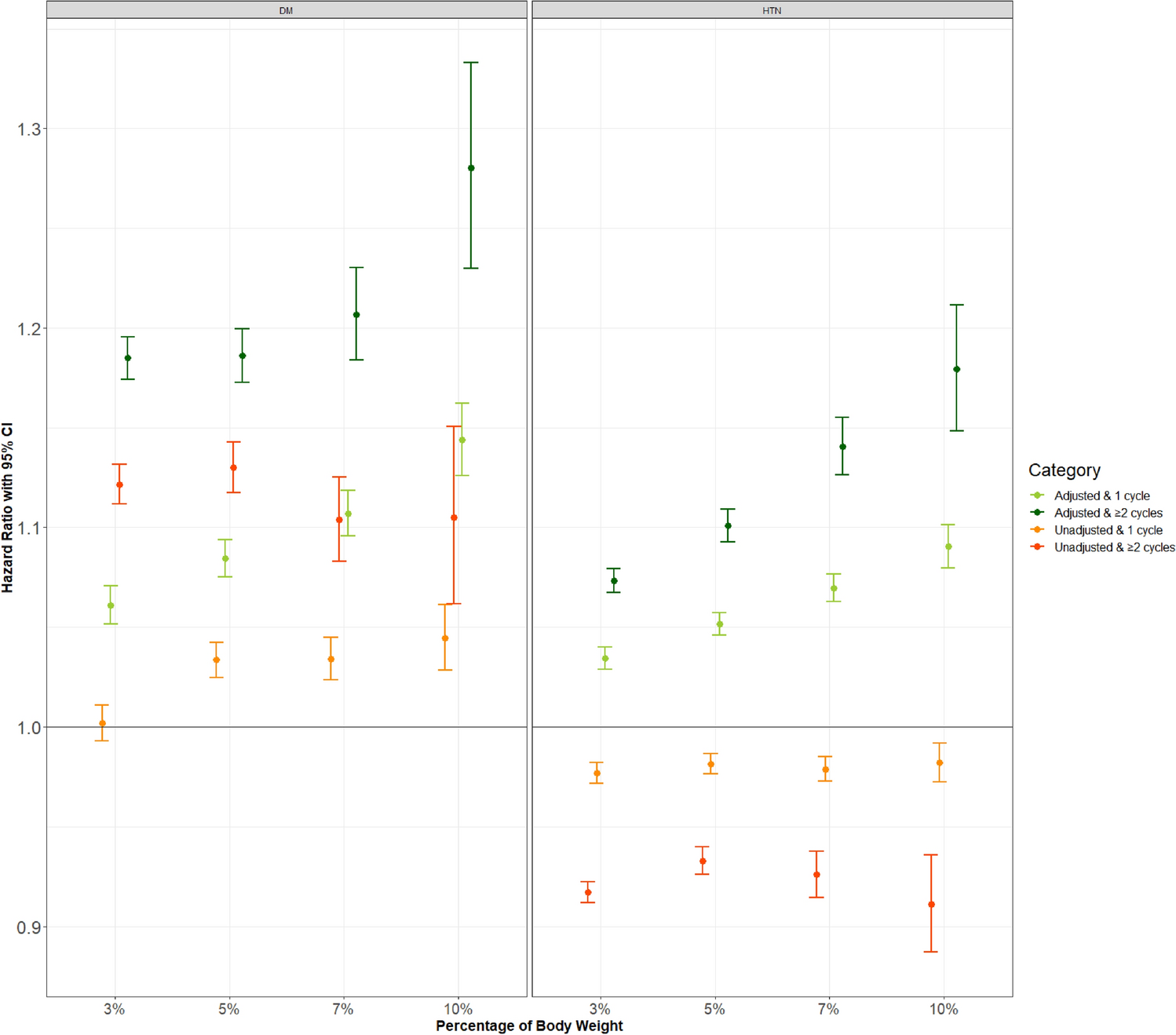Click the red point at 5% in DM panel
This screenshot has width=1176, height=1035.
233,468
